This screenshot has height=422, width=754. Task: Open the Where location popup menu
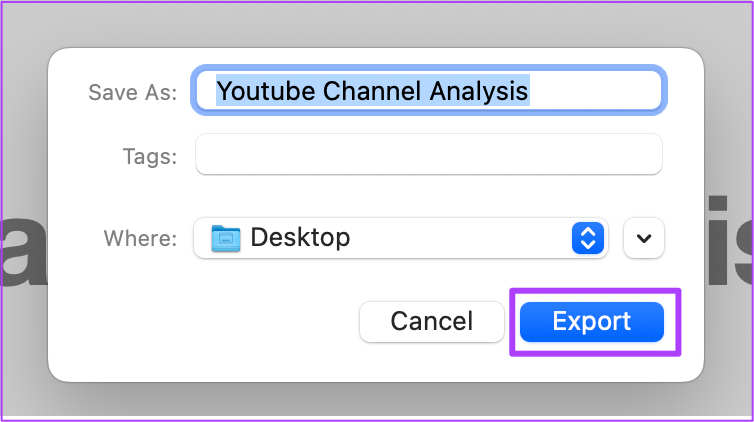click(x=401, y=238)
